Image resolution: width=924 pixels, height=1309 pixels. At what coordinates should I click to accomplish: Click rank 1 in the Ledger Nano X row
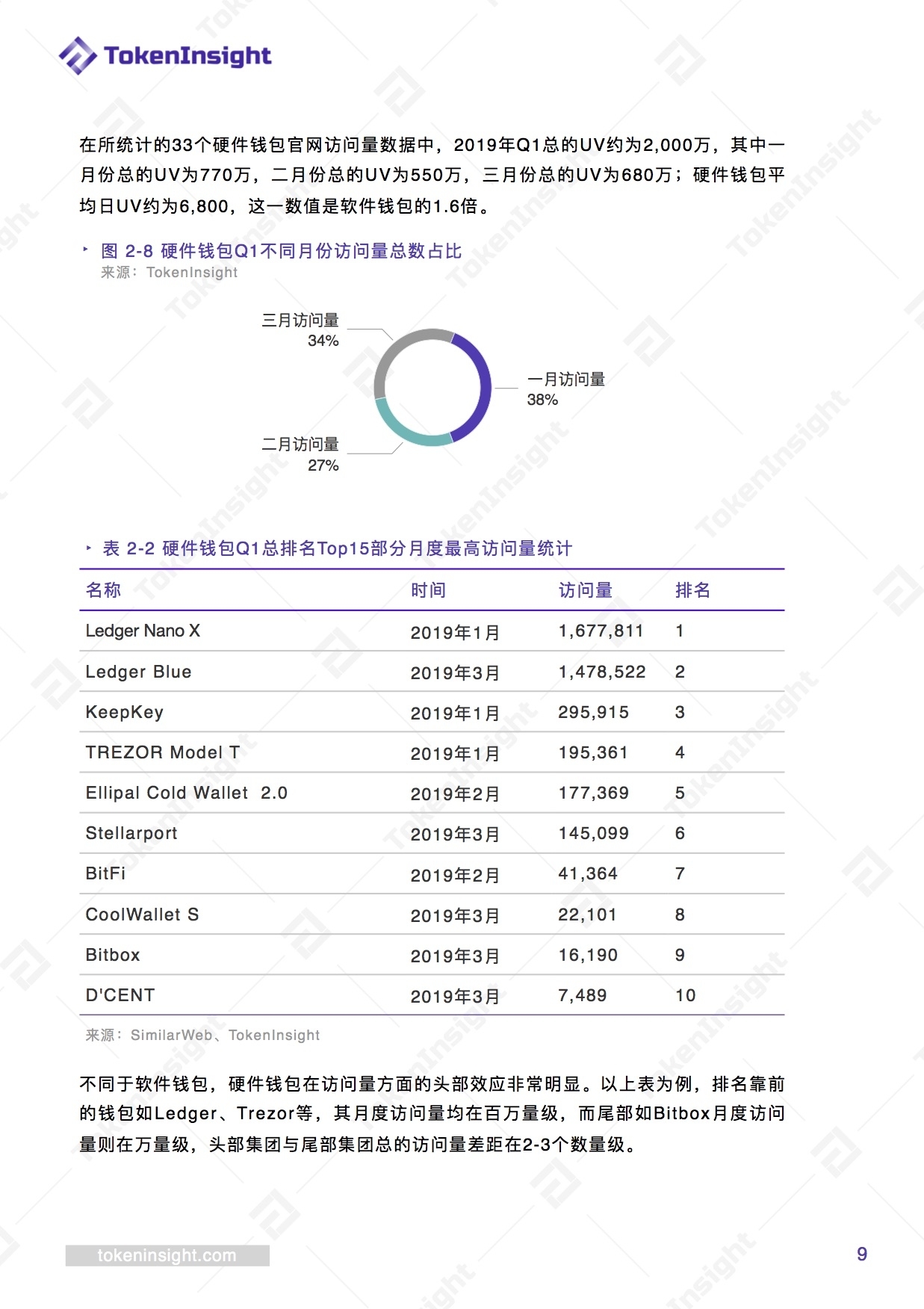point(680,631)
